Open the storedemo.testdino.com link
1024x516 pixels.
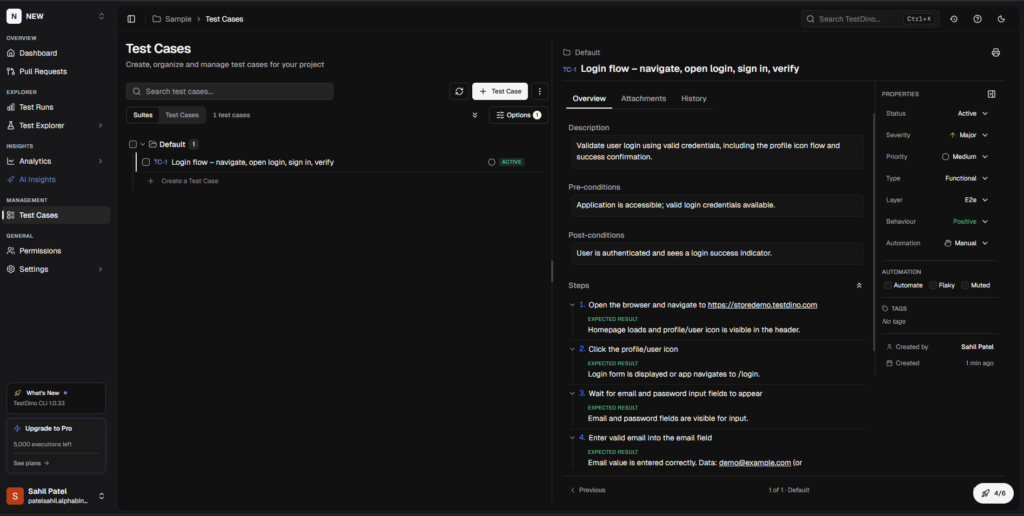tap(763, 305)
